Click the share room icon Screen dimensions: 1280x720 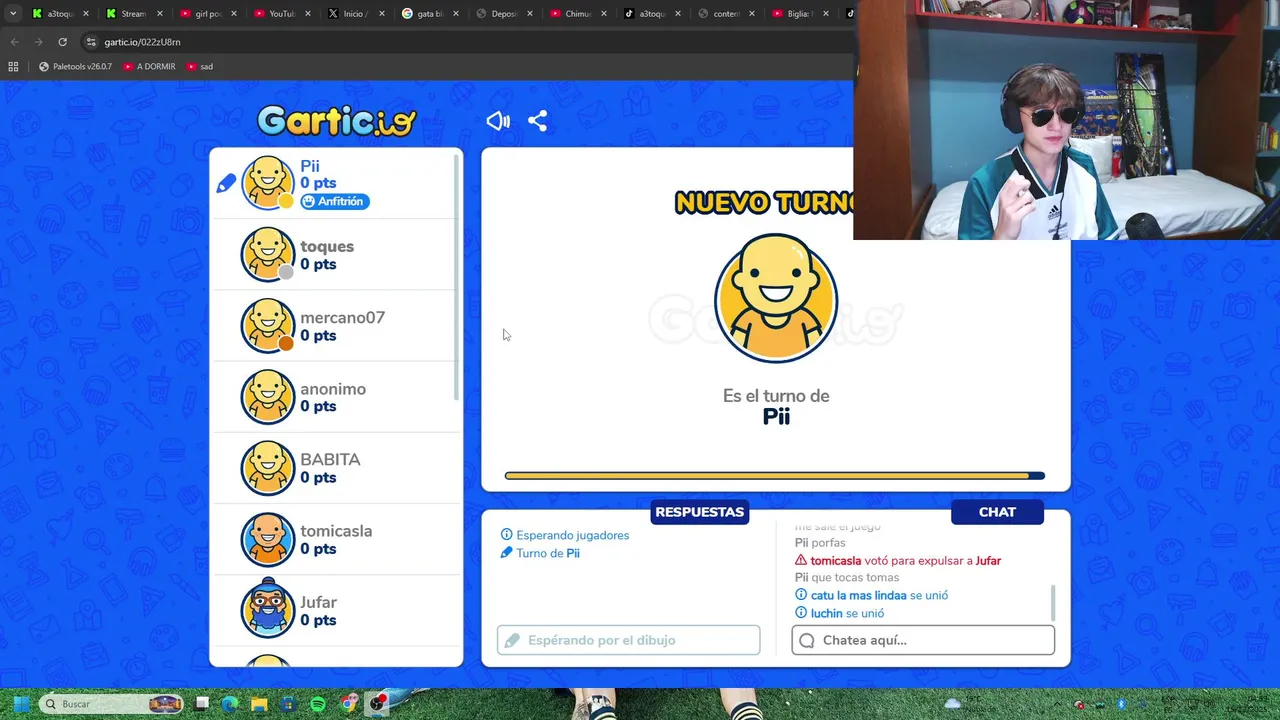click(537, 121)
